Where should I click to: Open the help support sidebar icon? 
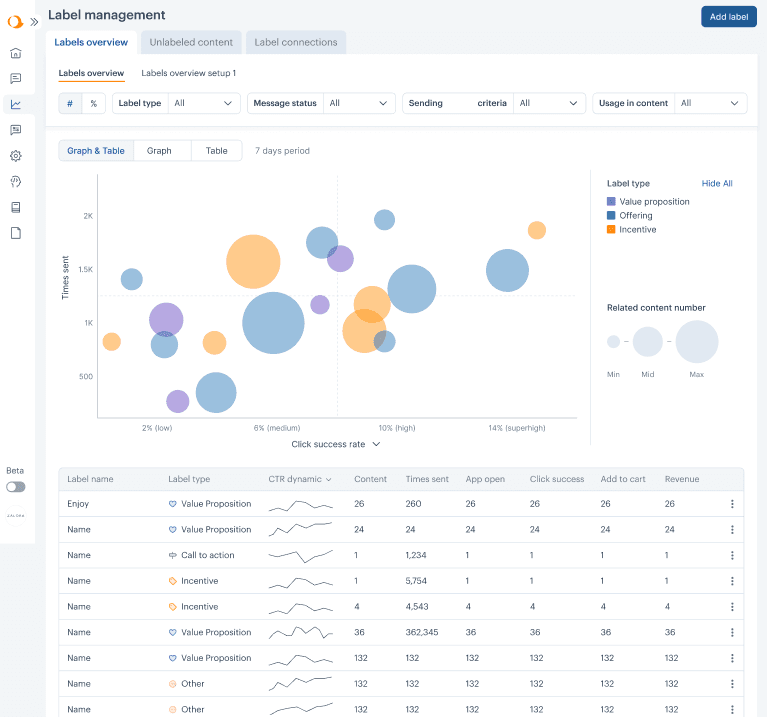point(16,181)
